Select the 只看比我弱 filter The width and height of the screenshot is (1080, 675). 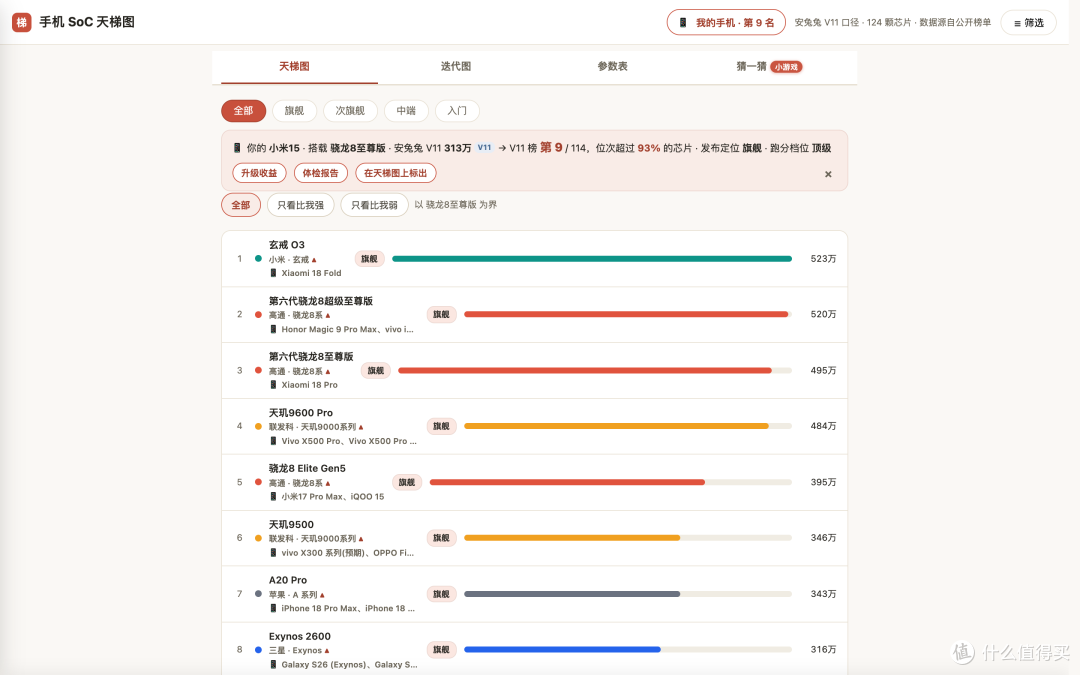(x=374, y=205)
